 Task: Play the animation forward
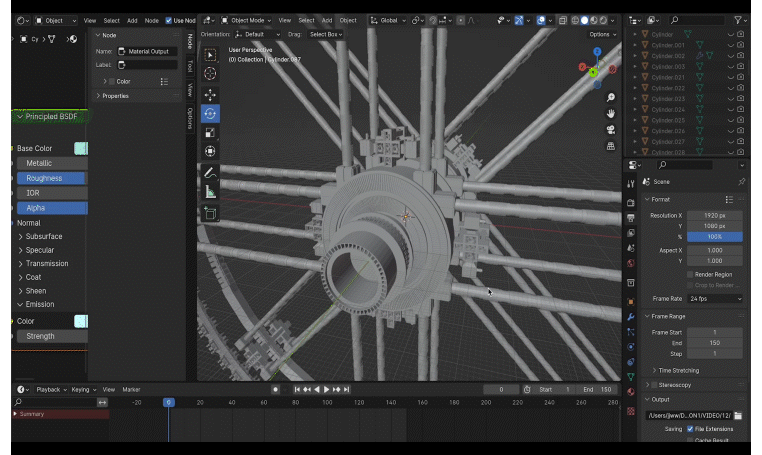click(x=327, y=389)
